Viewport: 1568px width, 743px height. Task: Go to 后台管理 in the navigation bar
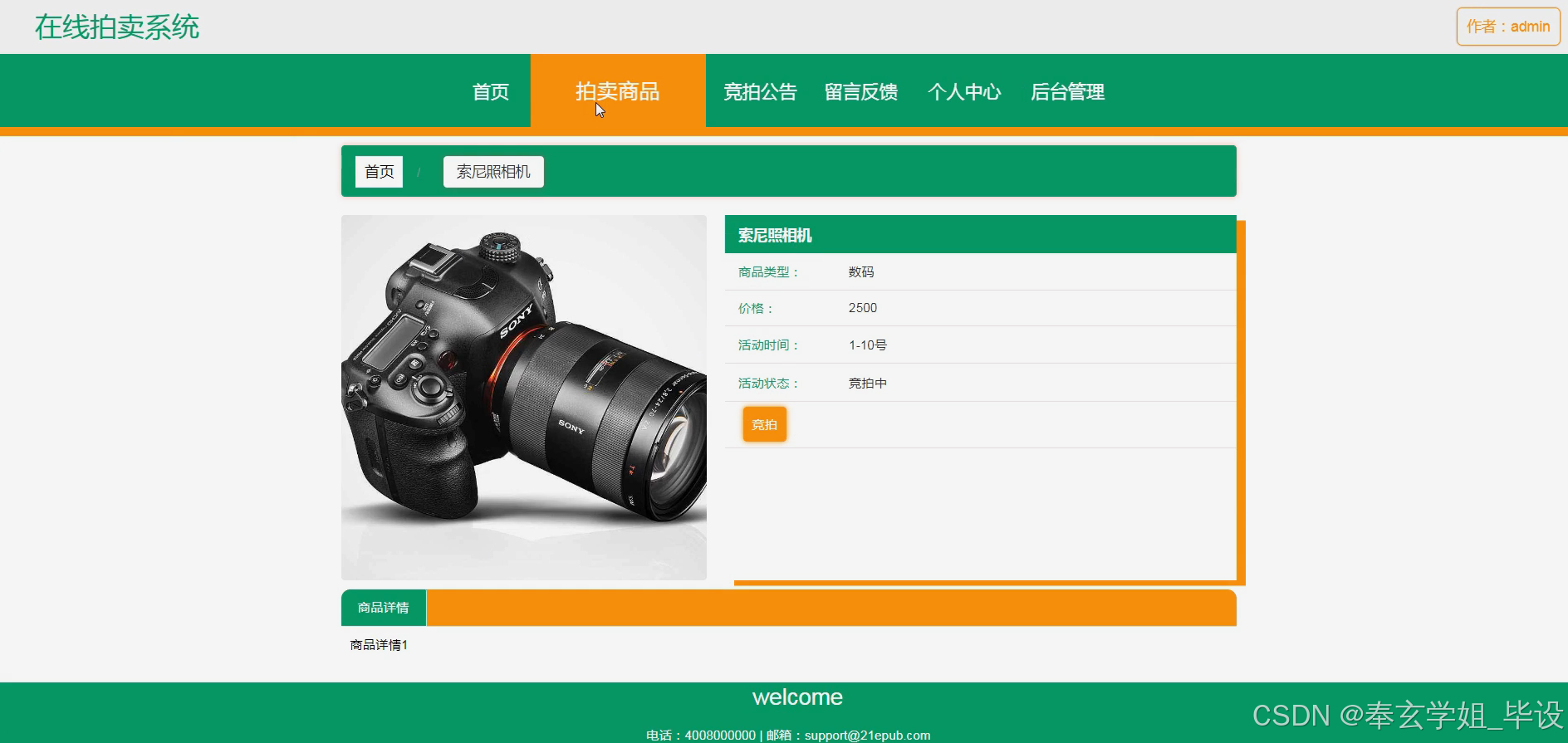point(1067,91)
